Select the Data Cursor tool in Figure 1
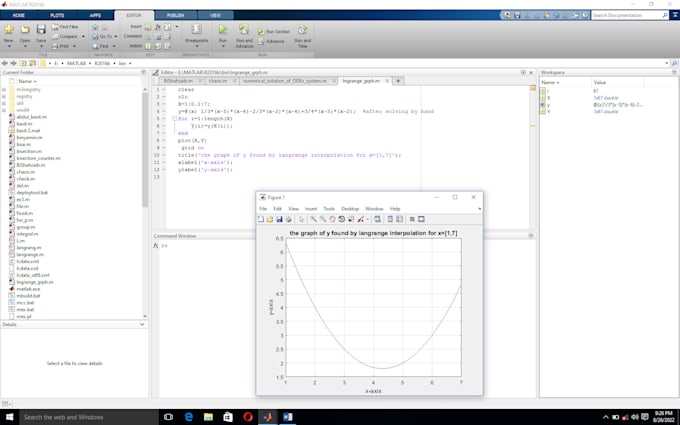The height and width of the screenshot is (425, 680). pyautogui.click(x=351, y=219)
